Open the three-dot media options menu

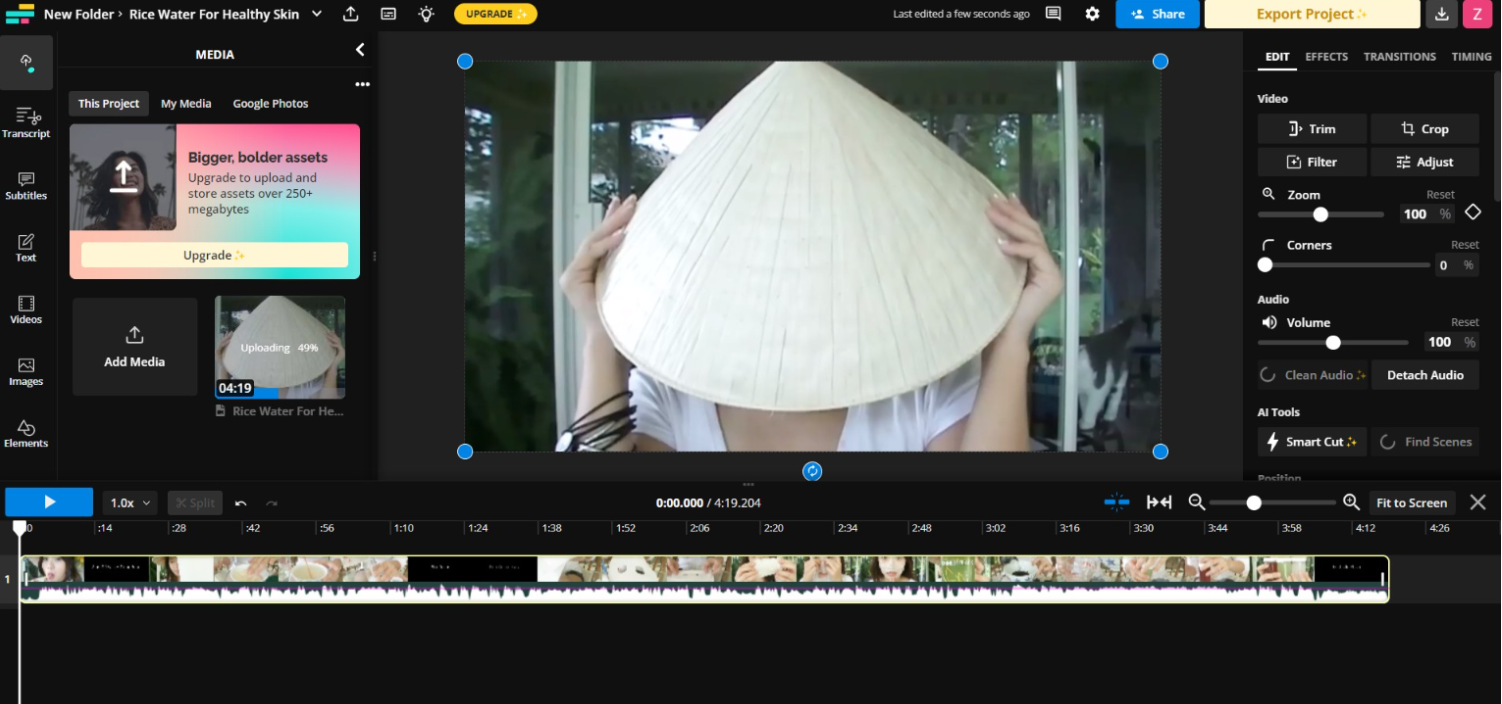362,84
